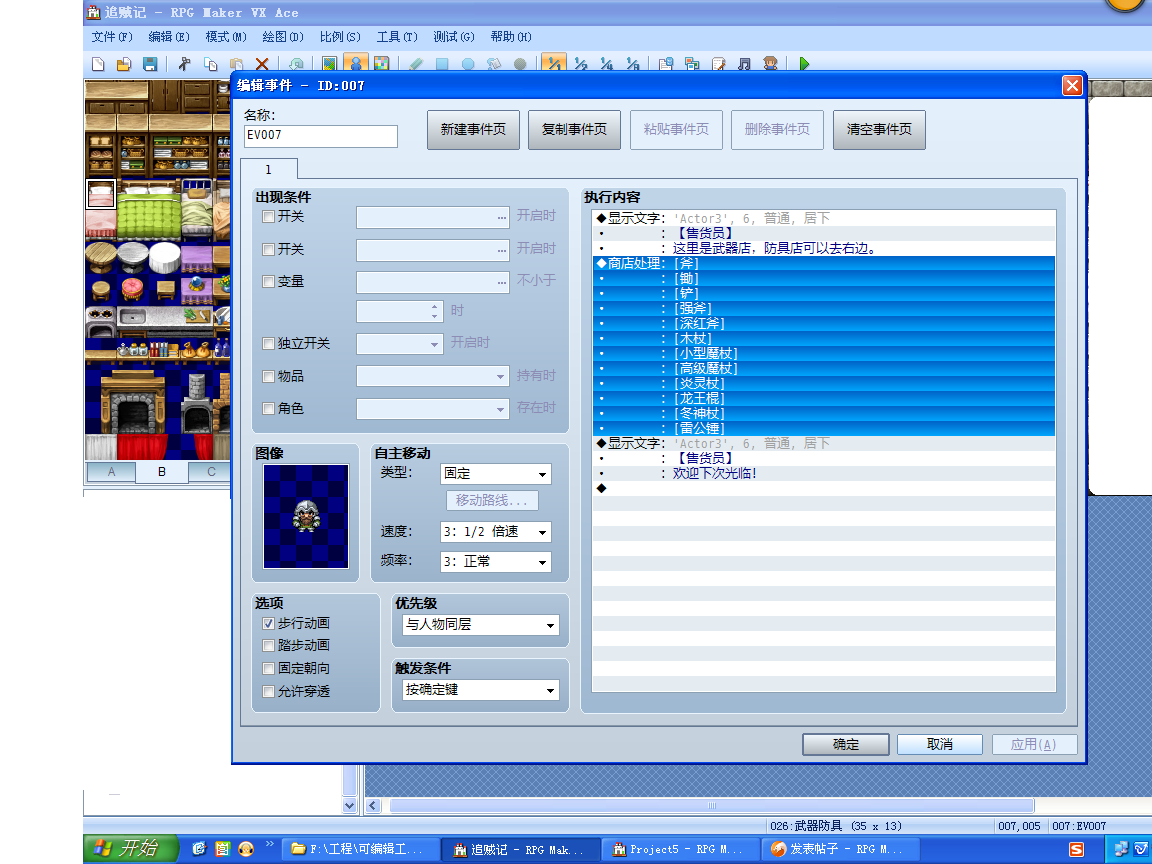Screen dimensions: 1152x864
Task: Select the Pencil drawing tool
Action: click(x=416, y=64)
